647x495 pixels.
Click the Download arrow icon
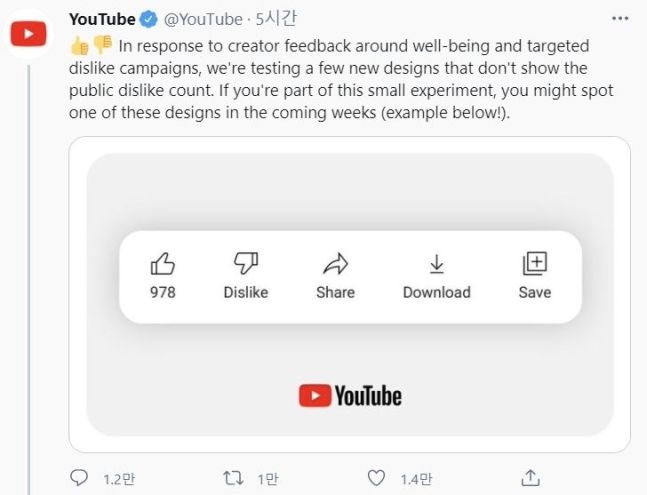tap(436, 264)
